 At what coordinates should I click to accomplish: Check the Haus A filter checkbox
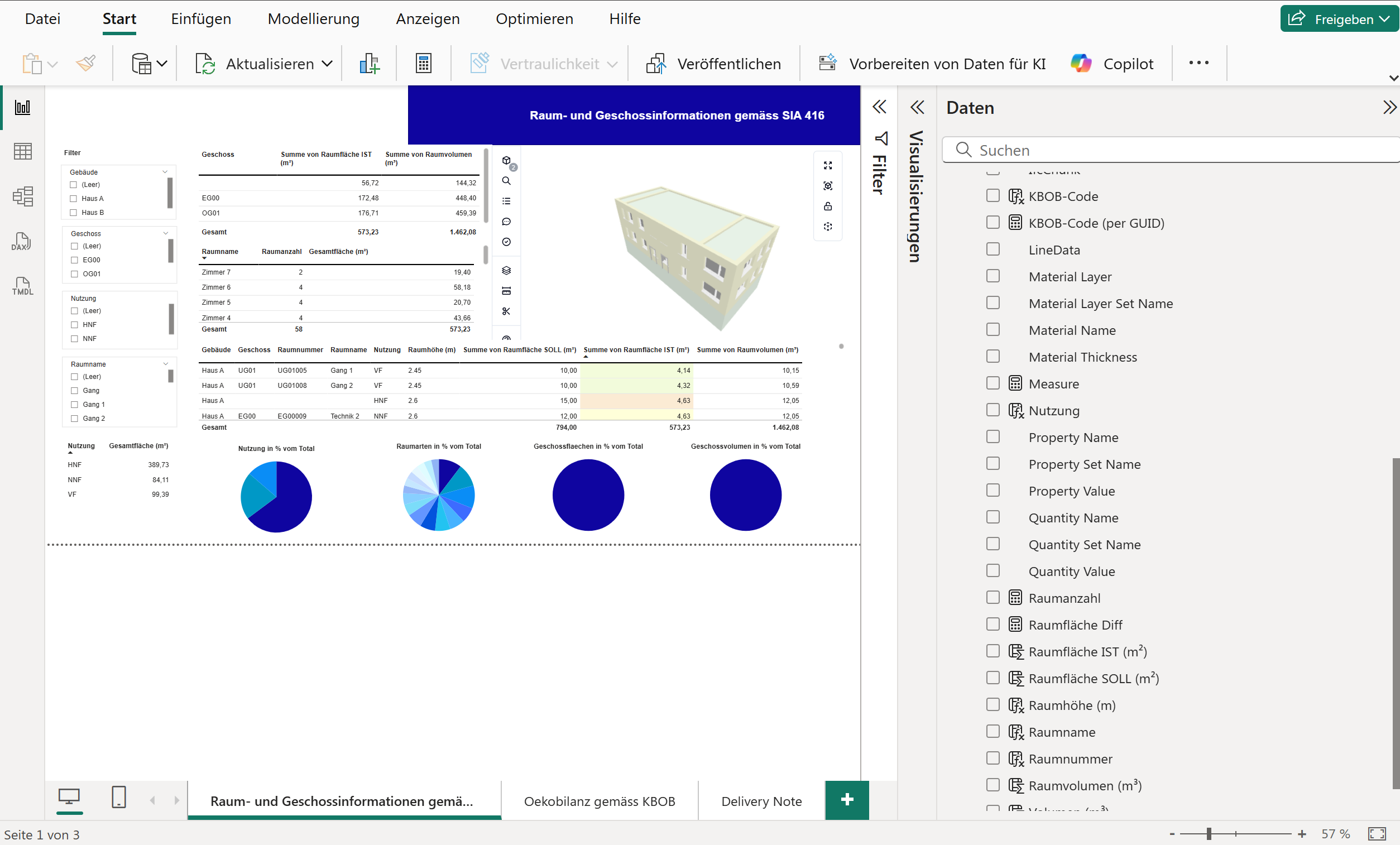[x=73, y=198]
